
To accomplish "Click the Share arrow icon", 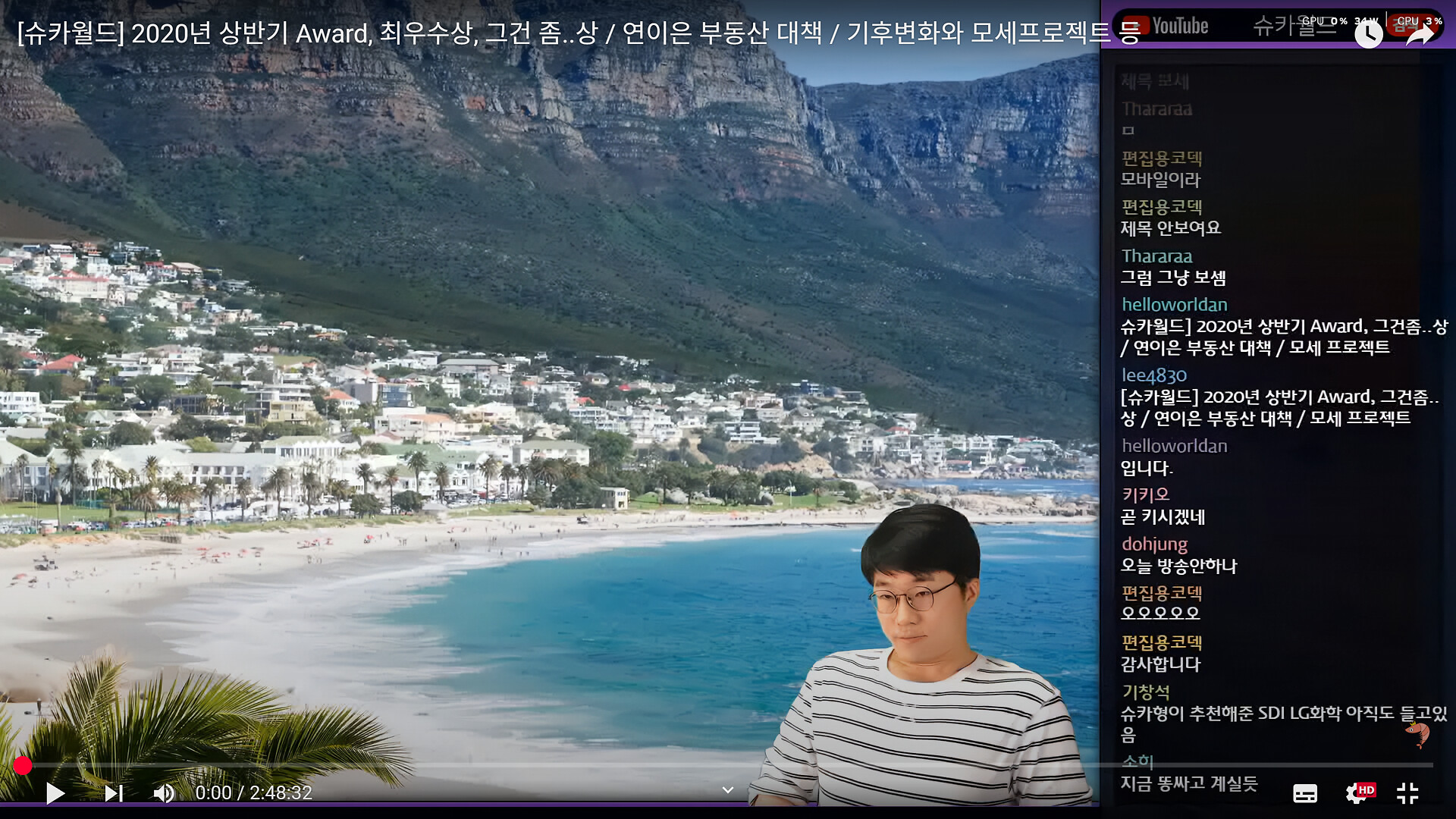I will point(1420,34).
